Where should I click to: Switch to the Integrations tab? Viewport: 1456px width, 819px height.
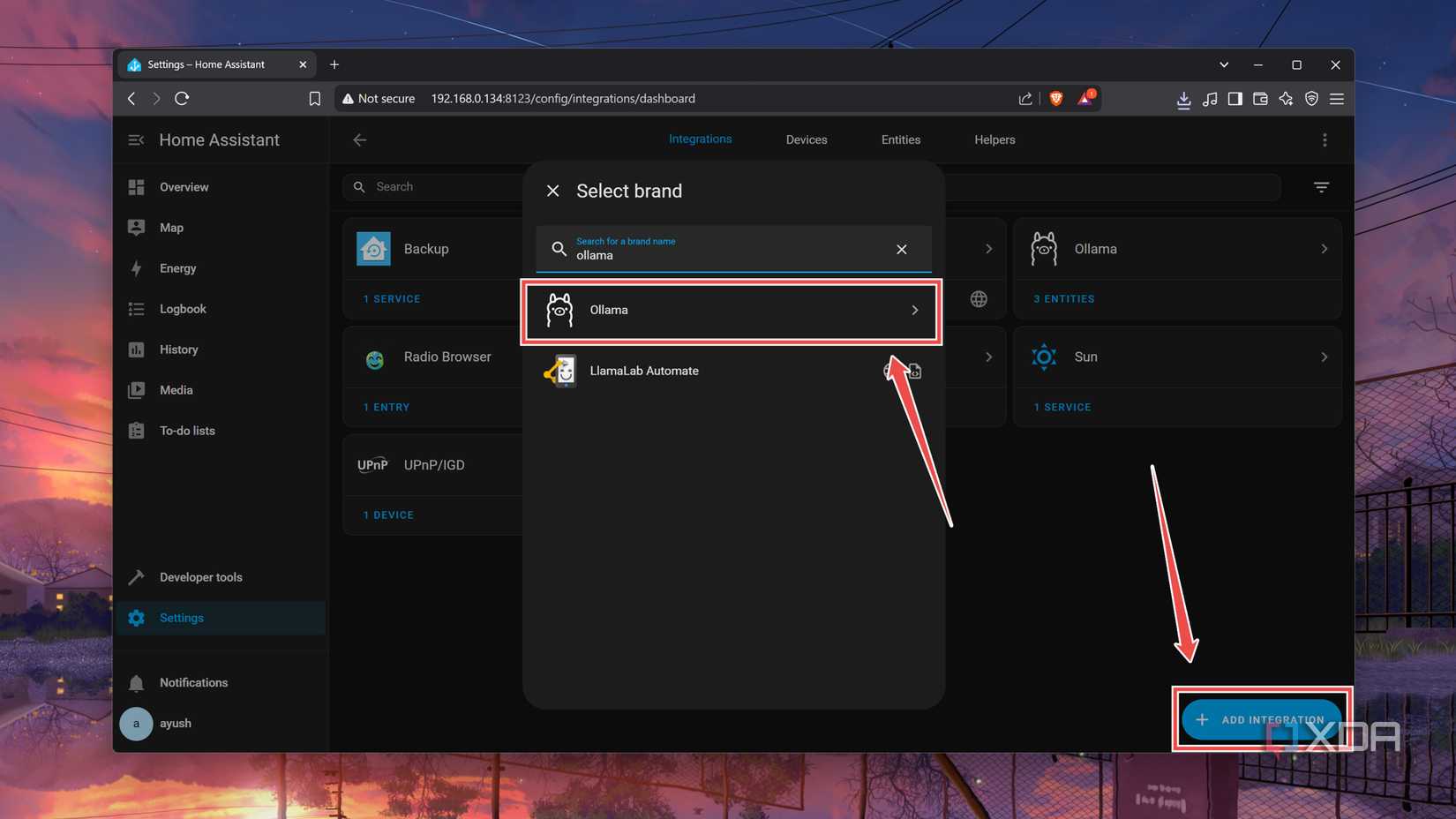pos(700,139)
